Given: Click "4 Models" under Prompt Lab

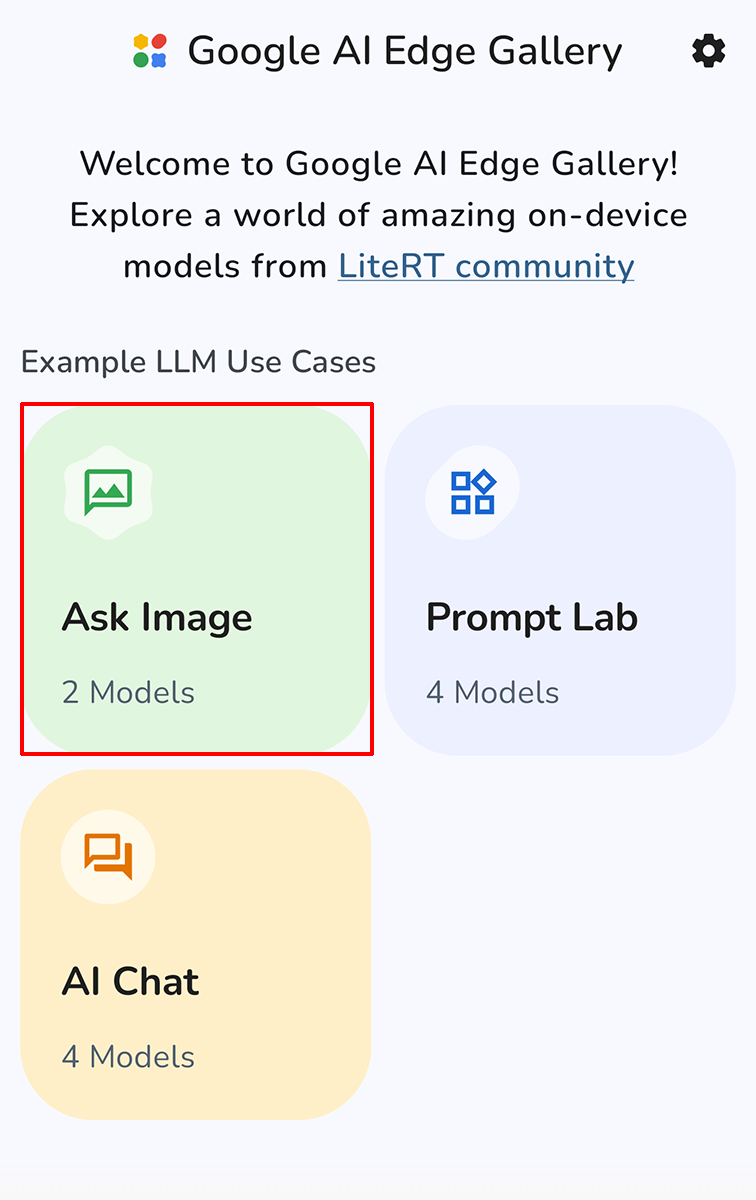Looking at the screenshot, I should click(x=492, y=692).
